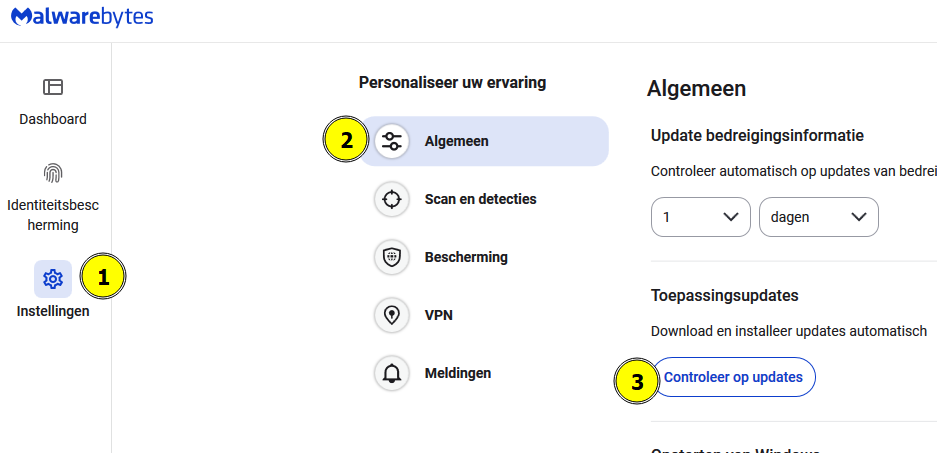Open the 'dagen' time unit dropdown
Viewport: 937px width, 453px height.
pyautogui.click(x=819, y=217)
